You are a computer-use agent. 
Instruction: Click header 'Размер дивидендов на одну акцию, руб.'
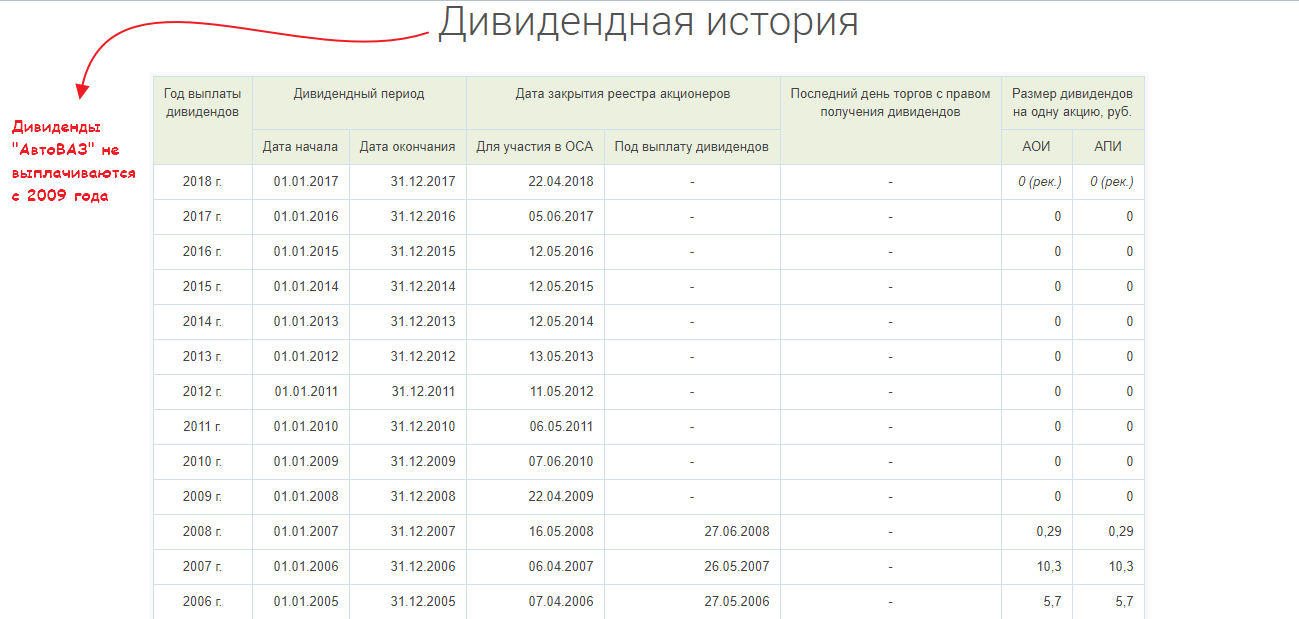pos(1072,103)
